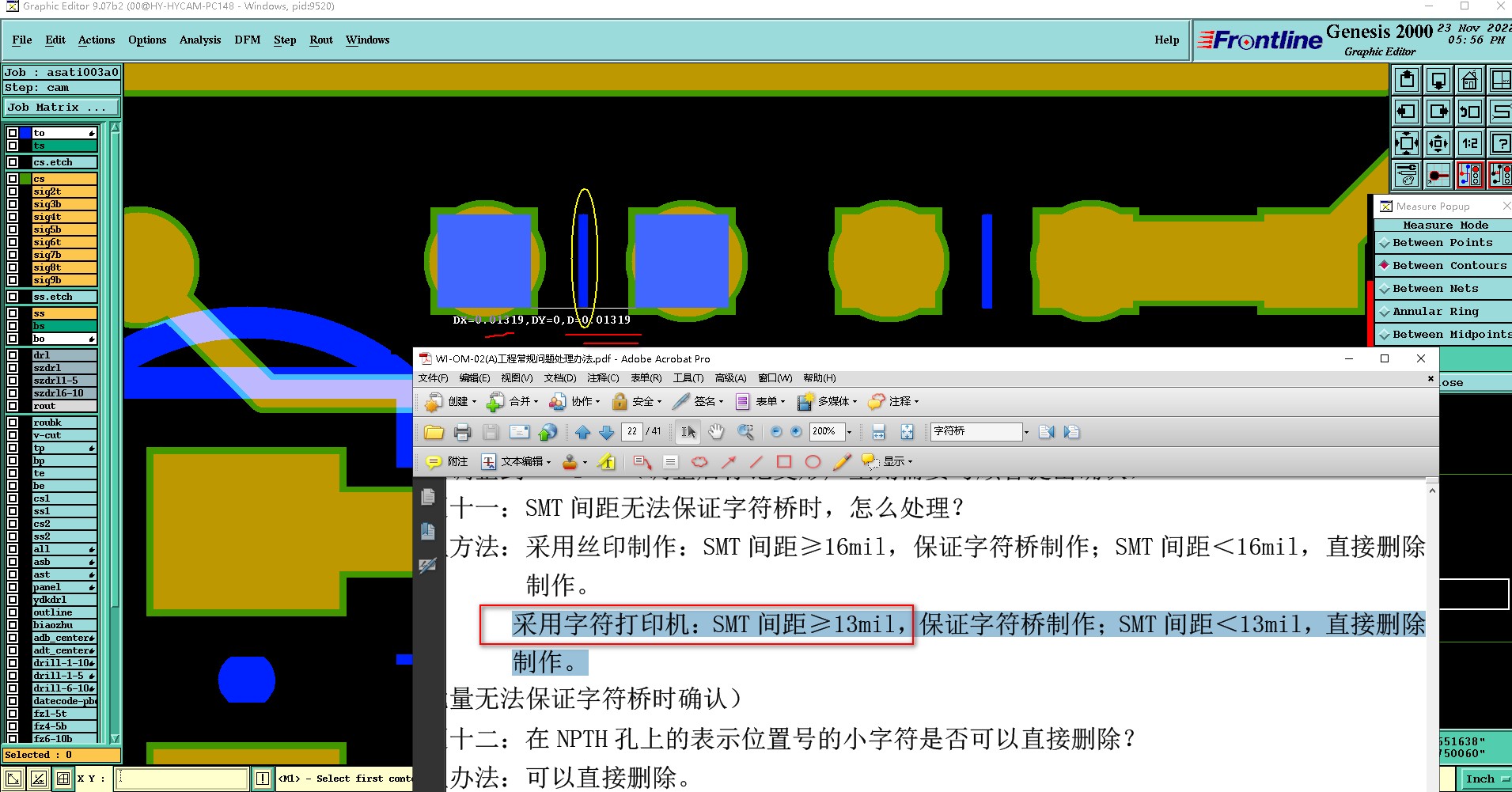Select Annular Ring measure mode
The height and width of the screenshot is (792, 1512).
pyautogui.click(x=1443, y=312)
